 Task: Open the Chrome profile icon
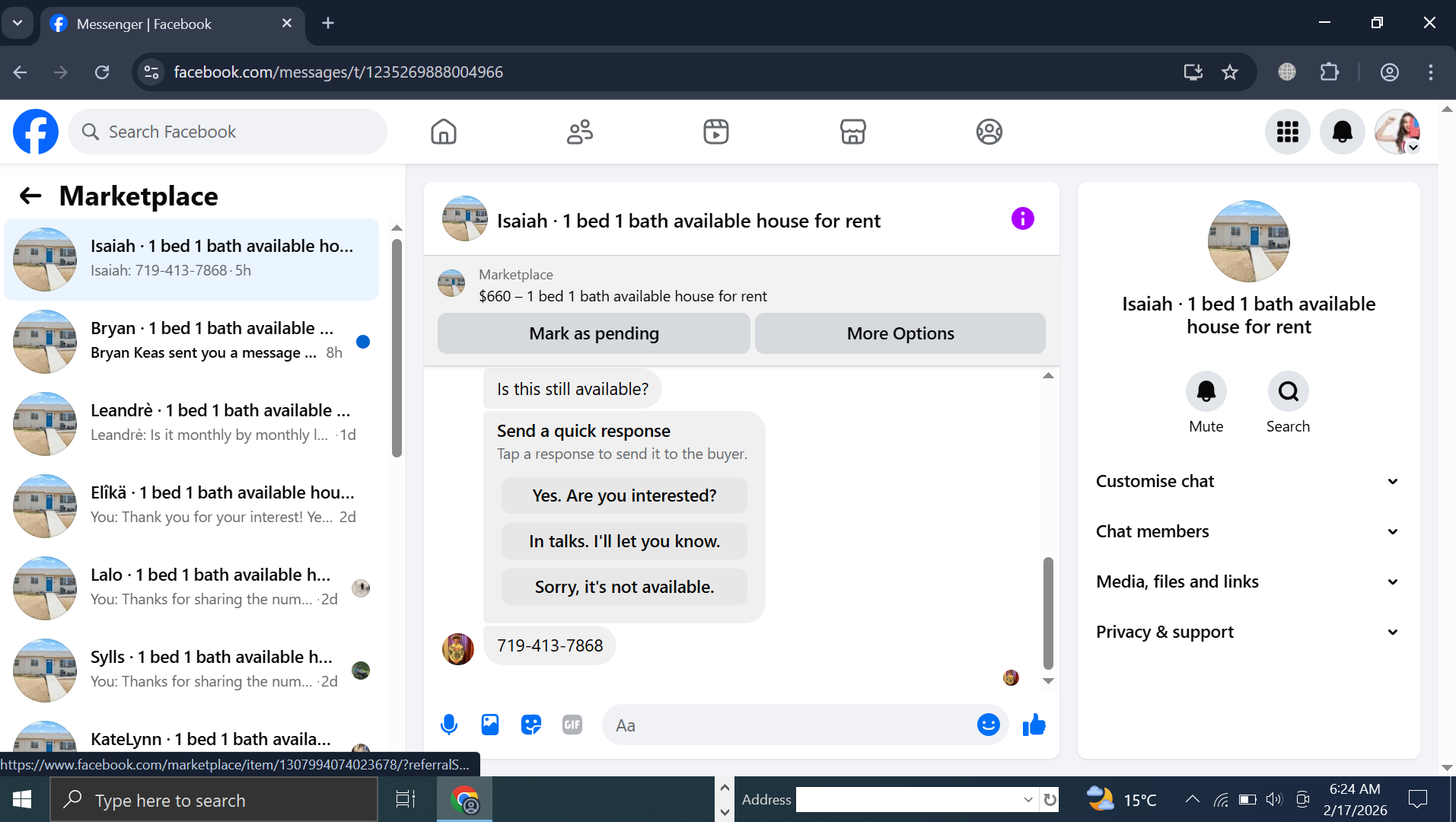coord(1390,72)
